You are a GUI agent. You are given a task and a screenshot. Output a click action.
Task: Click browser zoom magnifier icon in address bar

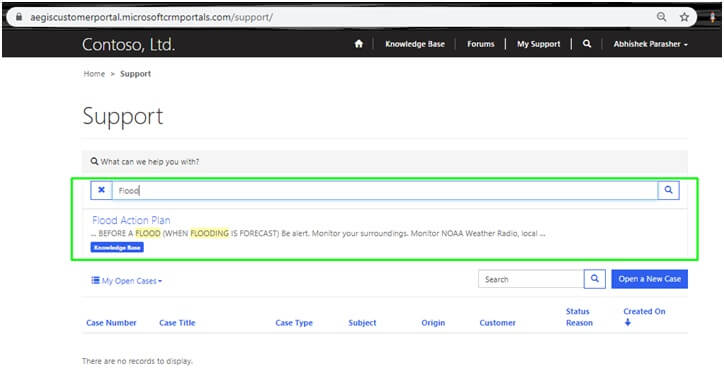(662, 17)
